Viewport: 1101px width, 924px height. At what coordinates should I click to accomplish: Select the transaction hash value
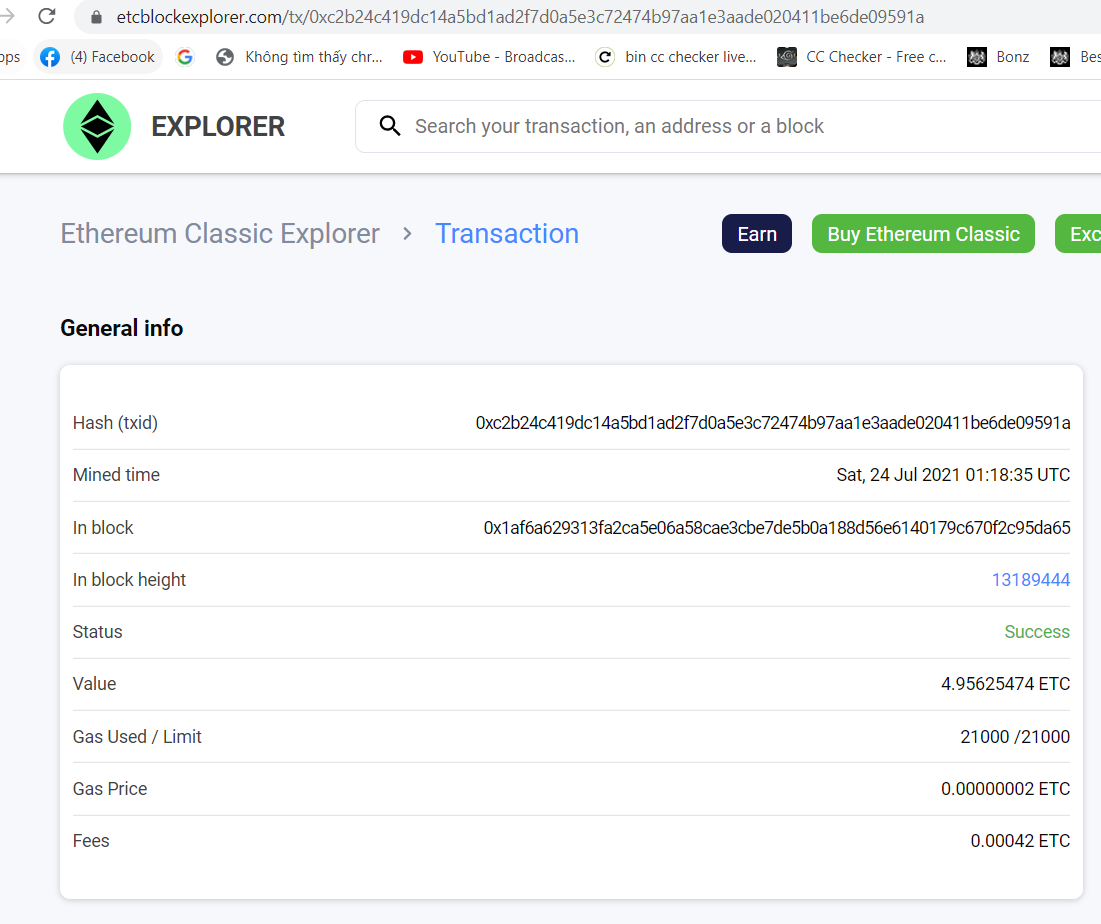pyautogui.click(x=773, y=423)
